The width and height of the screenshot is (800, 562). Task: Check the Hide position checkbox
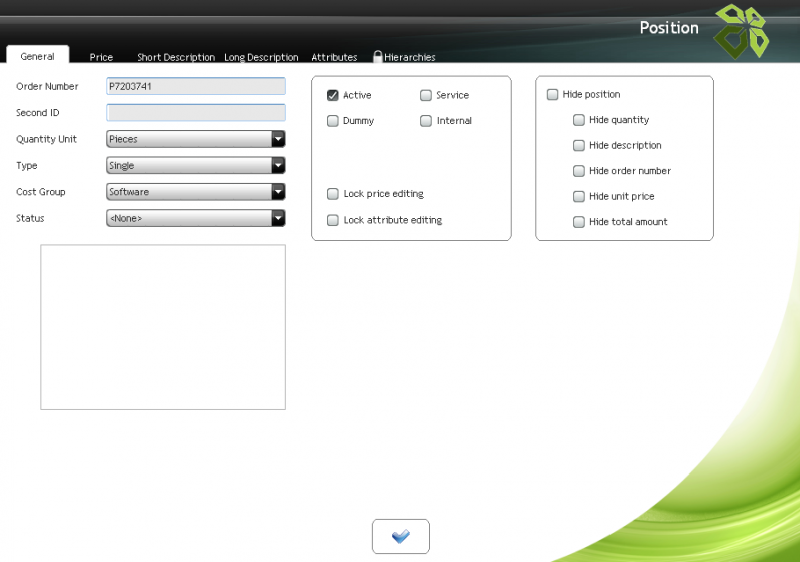[x=552, y=95]
